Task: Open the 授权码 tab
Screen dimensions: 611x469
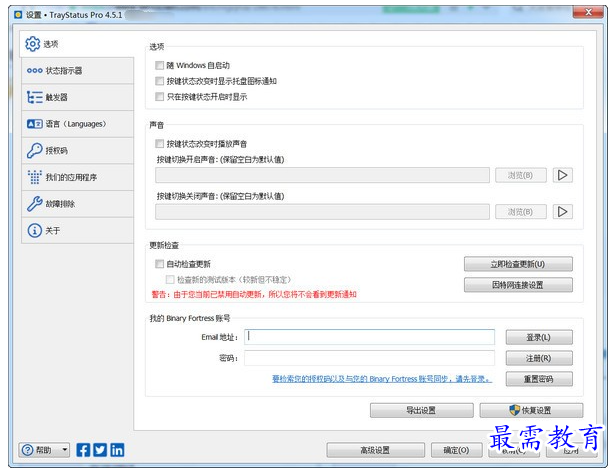Action: pyautogui.click(x=77, y=150)
